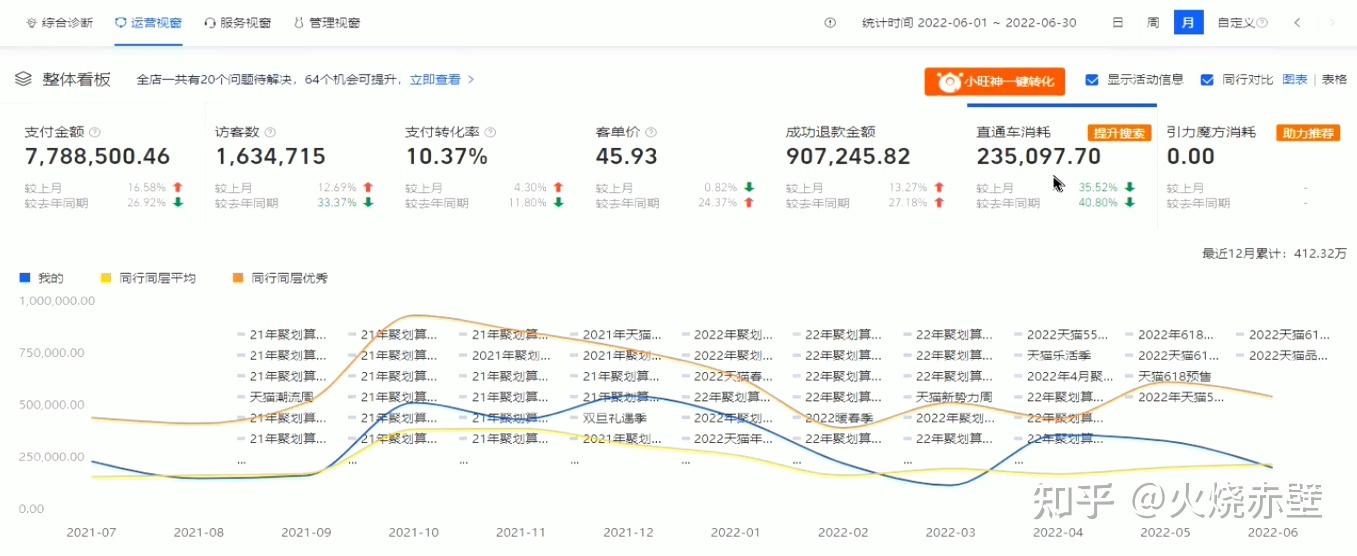The height and width of the screenshot is (556, 1357).
Task: Click the 2022天猫55… activity label
Action: pos(1066,335)
